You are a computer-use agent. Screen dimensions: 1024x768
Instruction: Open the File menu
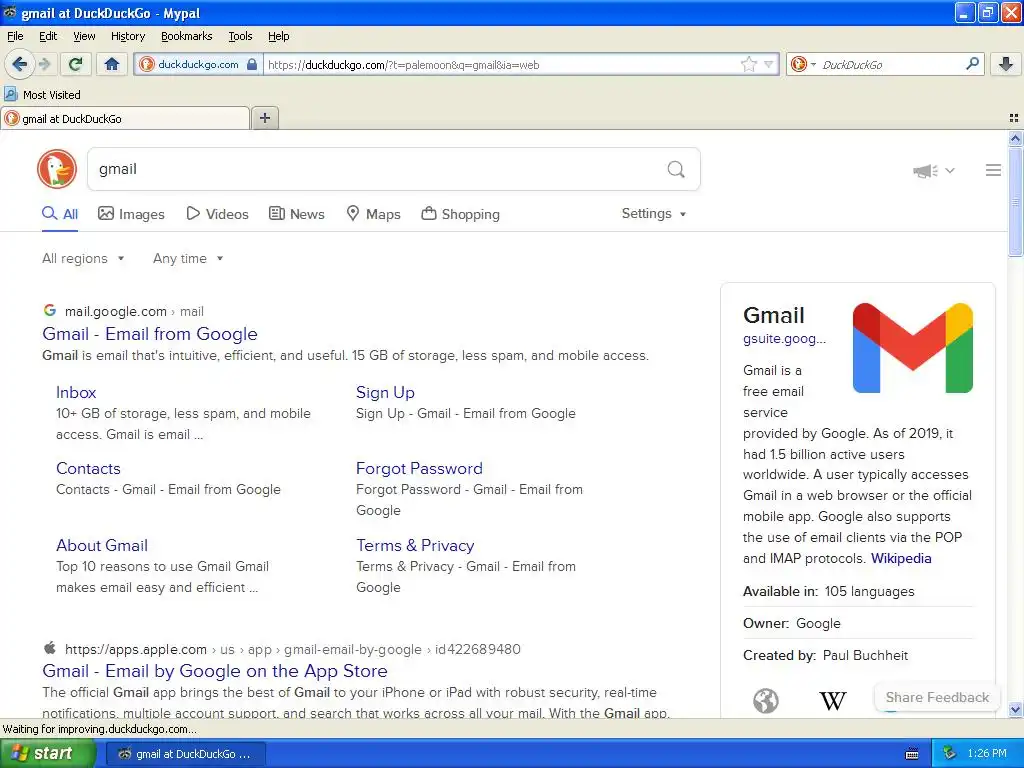(15, 36)
